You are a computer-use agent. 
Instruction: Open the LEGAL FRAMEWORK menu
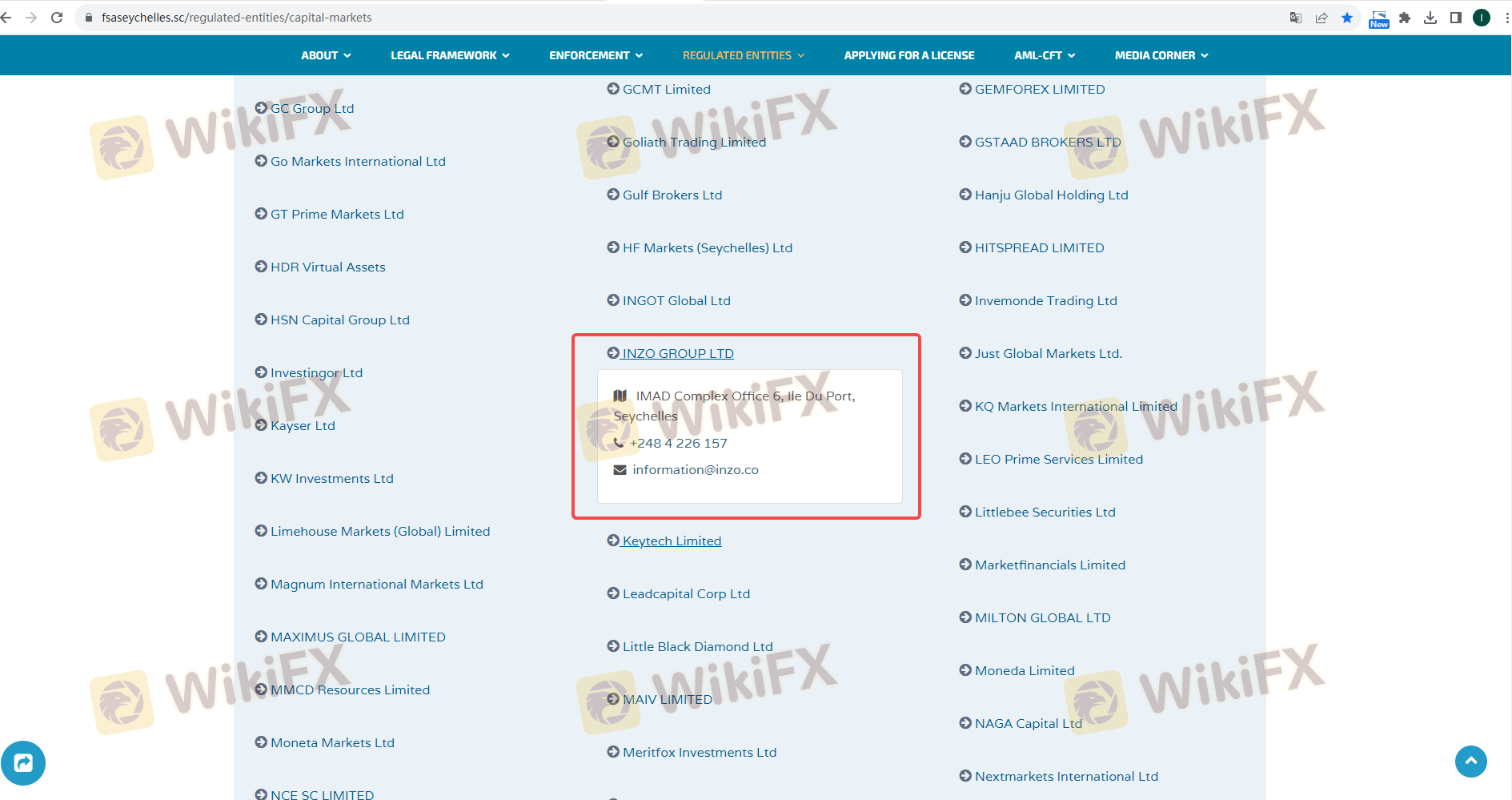click(x=450, y=55)
